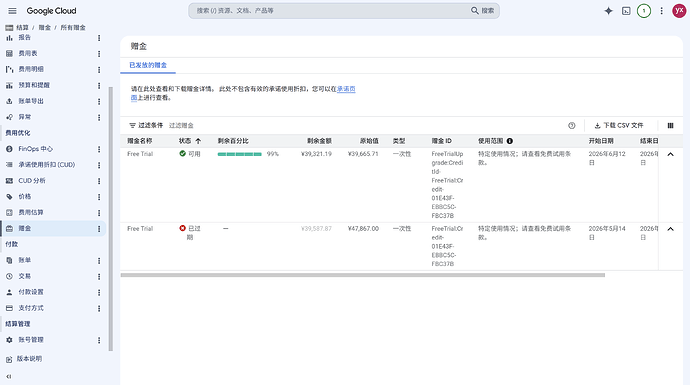Click the 承诺使用折扣 (CUD) sidebar icon
Viewport: 690px width, 385px height.
click(9, 165)
